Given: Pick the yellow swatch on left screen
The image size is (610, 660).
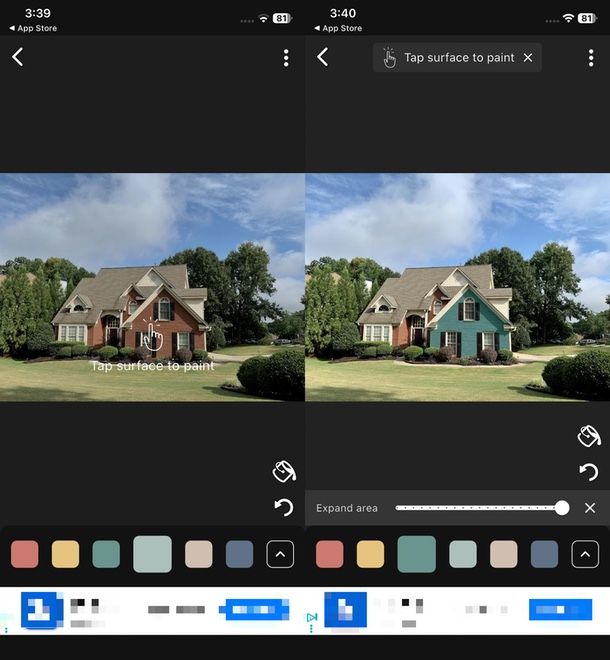Looking at the screenshot, I should coord(65,554).
